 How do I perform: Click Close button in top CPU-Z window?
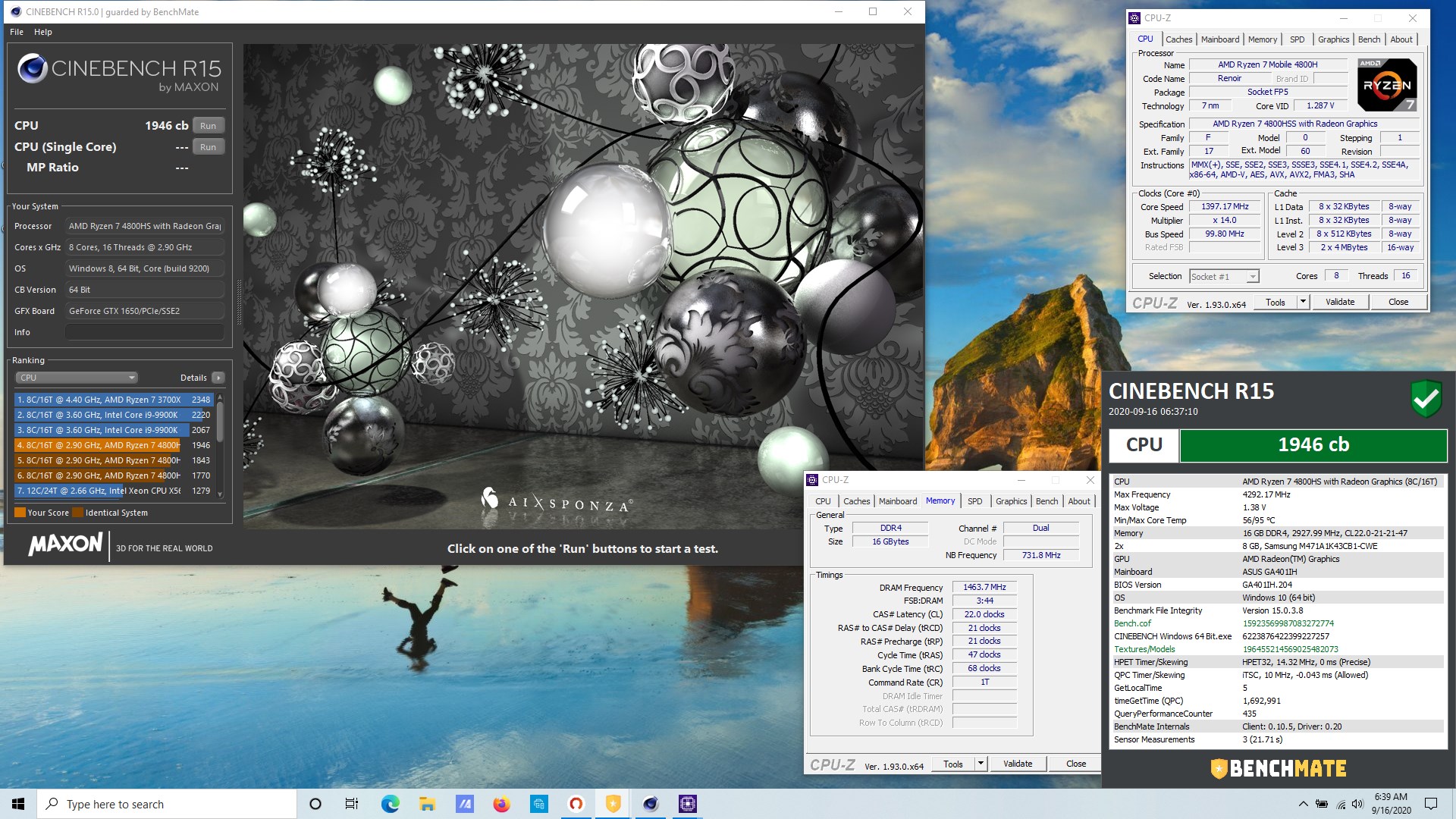point(1398,302)
